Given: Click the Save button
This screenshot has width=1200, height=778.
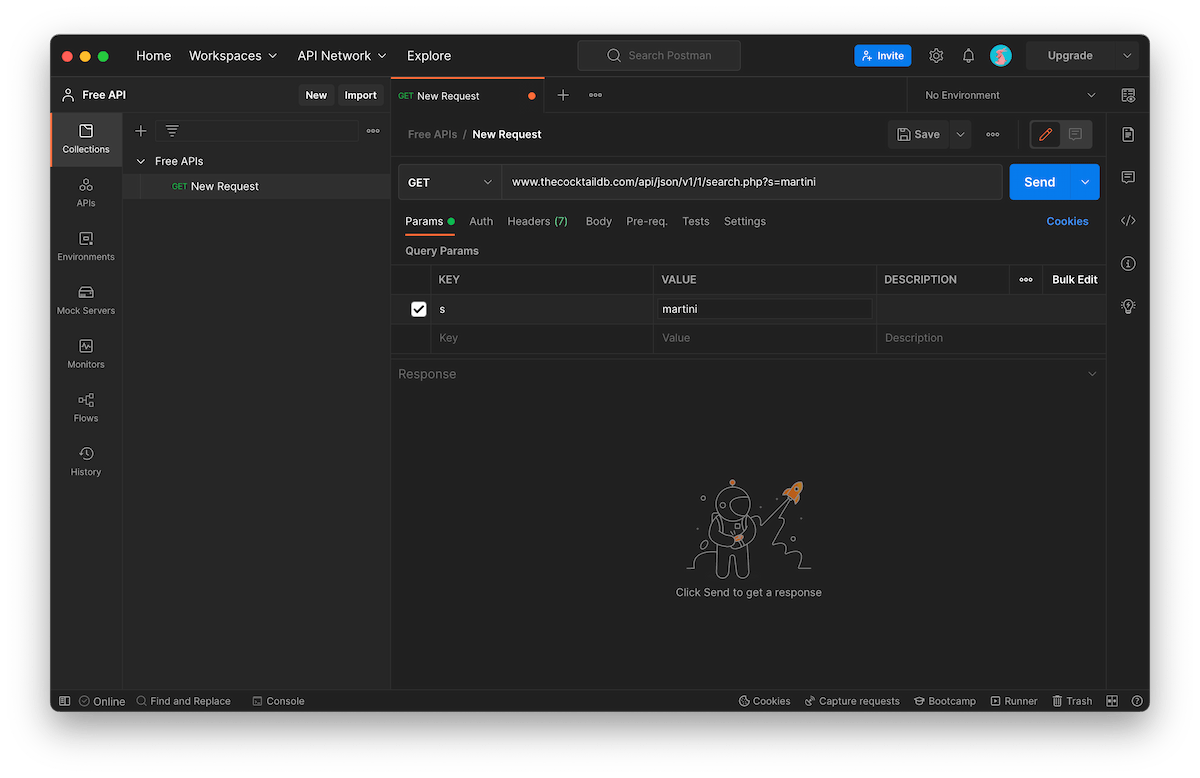Looking at the screenshot, I should tap(919, 134).
